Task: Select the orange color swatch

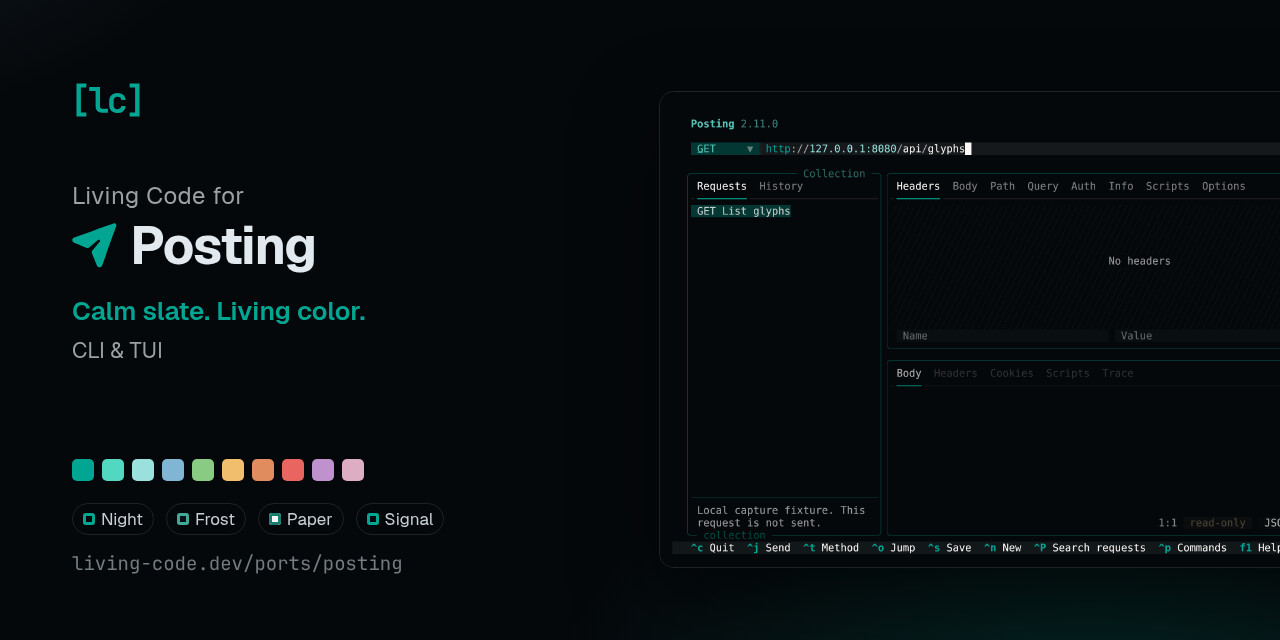Action: point(263,470)
